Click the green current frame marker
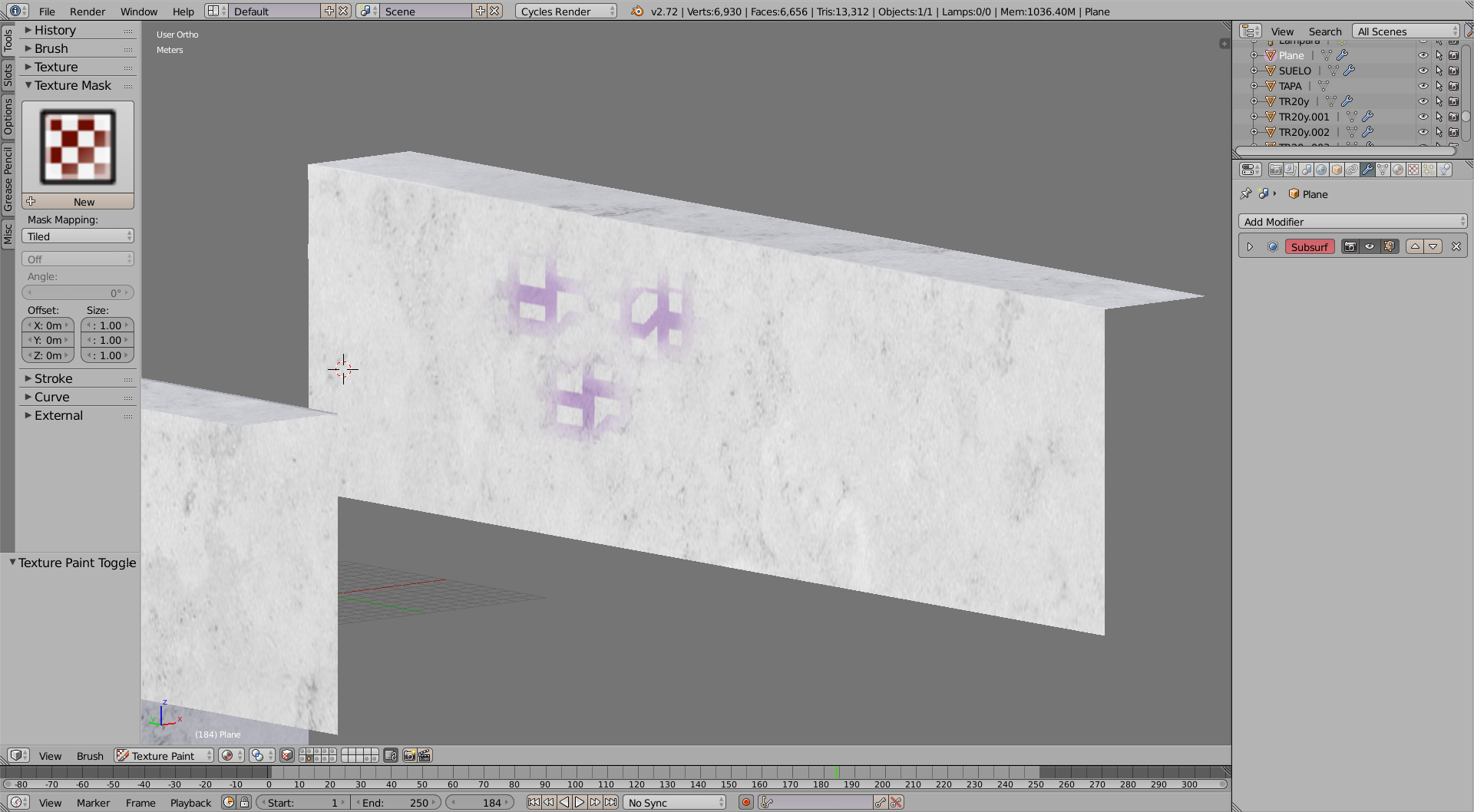This screenshot has height=812, width=1474. [836, 772]
